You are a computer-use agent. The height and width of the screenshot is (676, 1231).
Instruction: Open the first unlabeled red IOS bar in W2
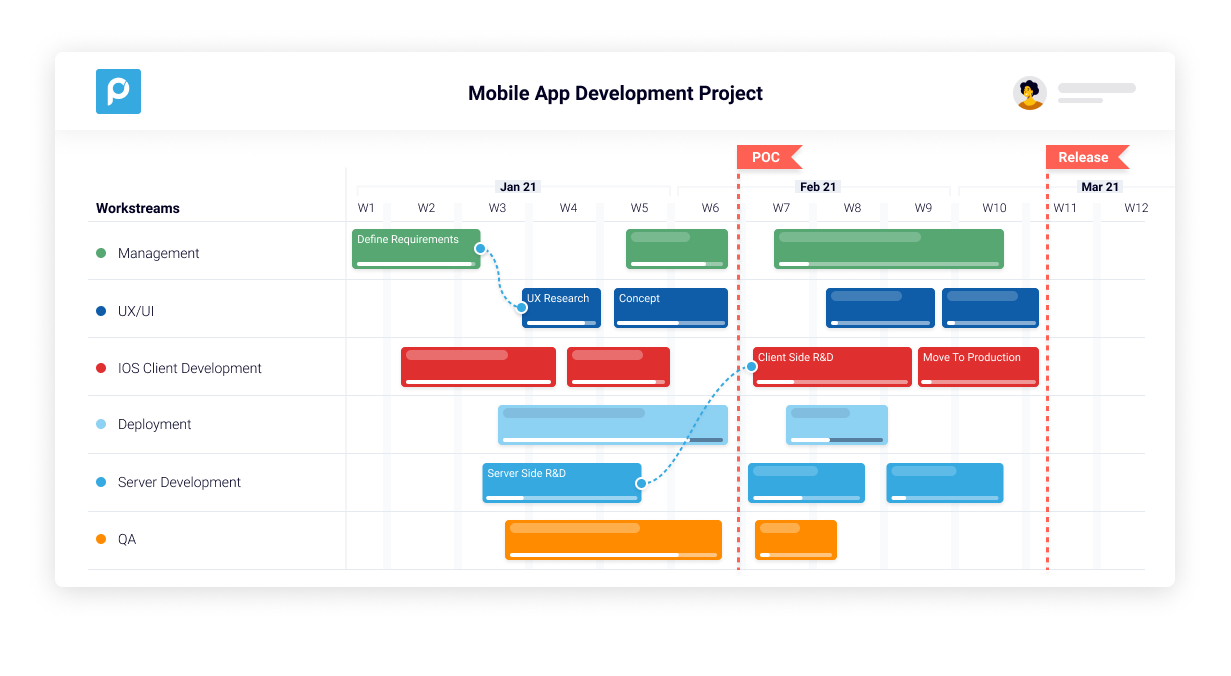point(478,367)
